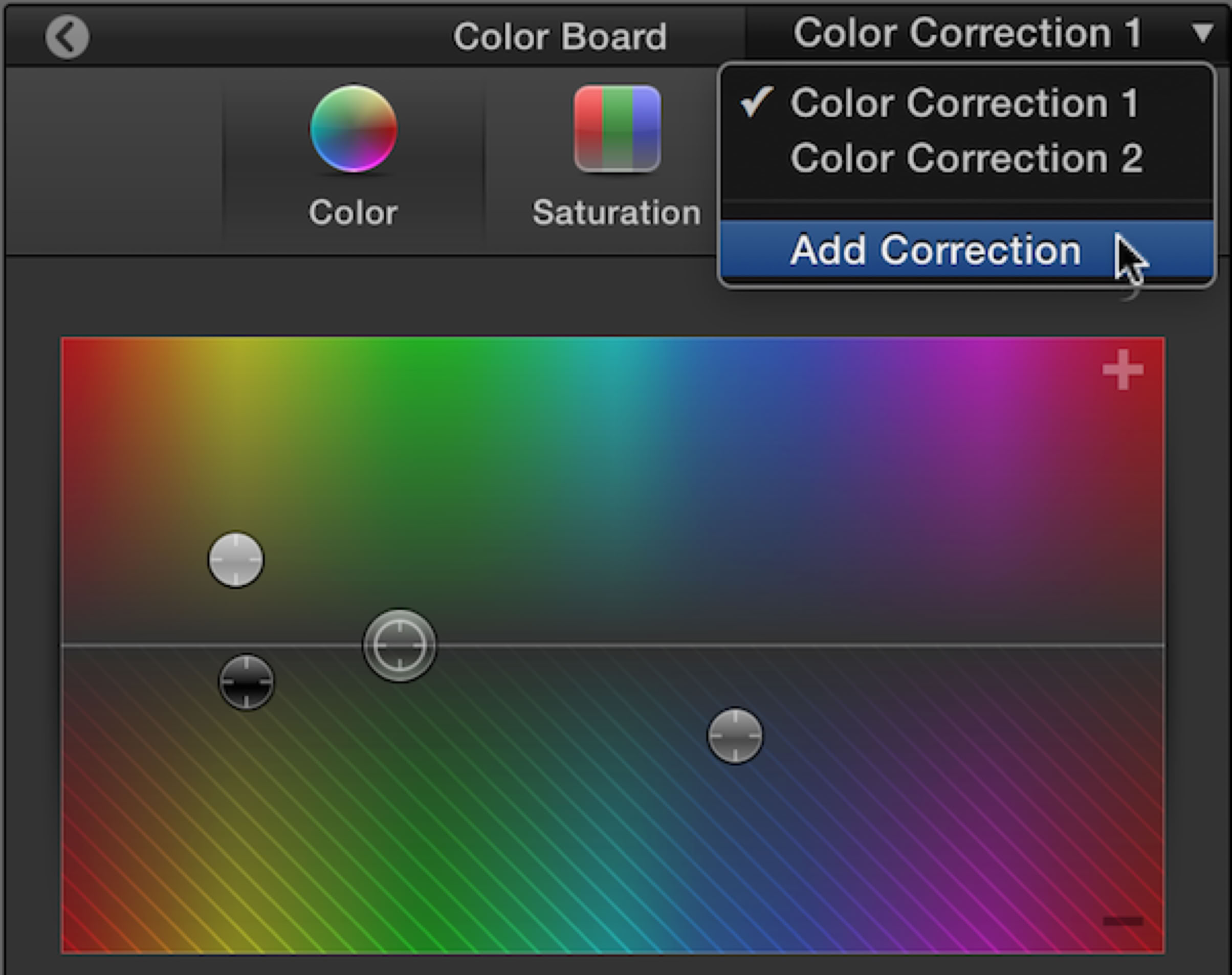Switch to the Saturation tab label
The image size is (1232, 975).
click(x=617, y=213)
